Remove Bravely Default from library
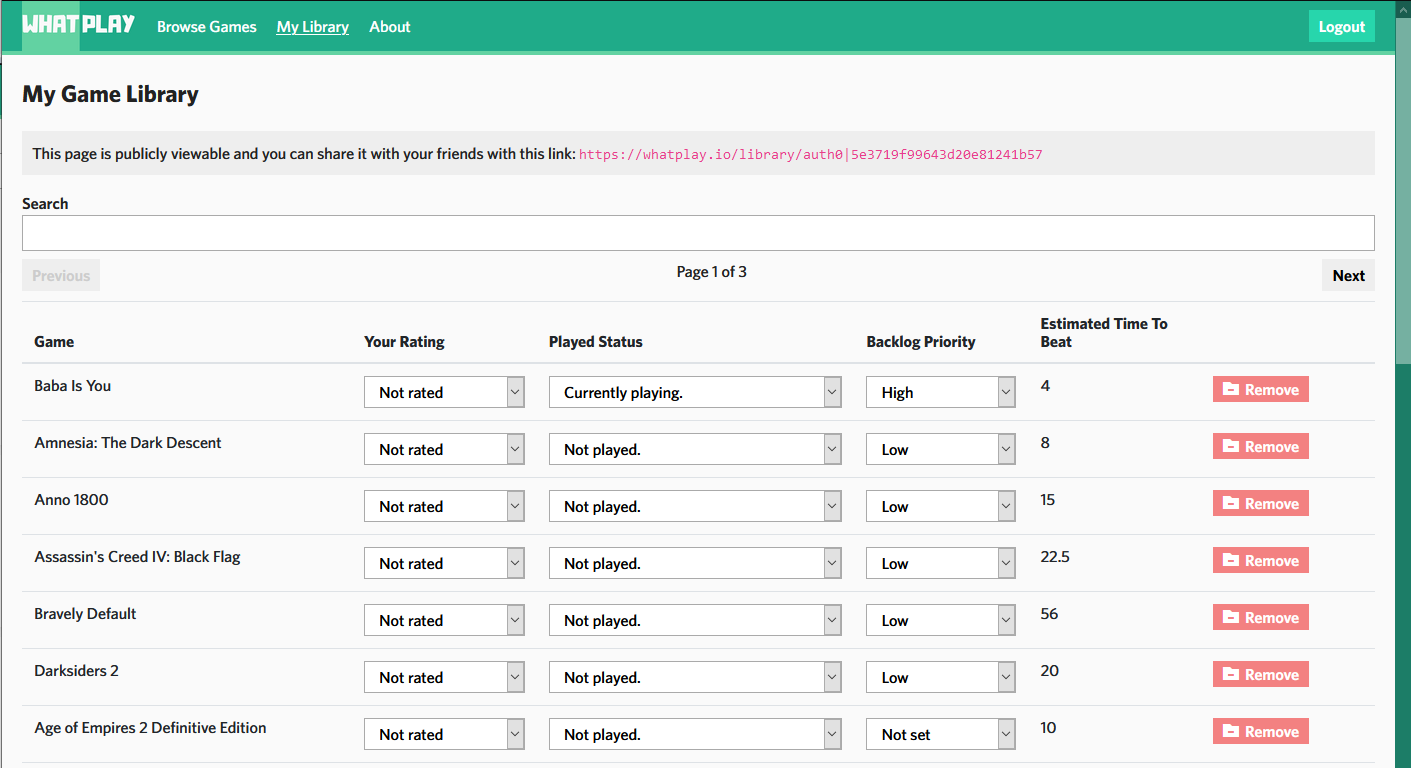Viewport: 1411px width, 768px height. [1261, 618]
